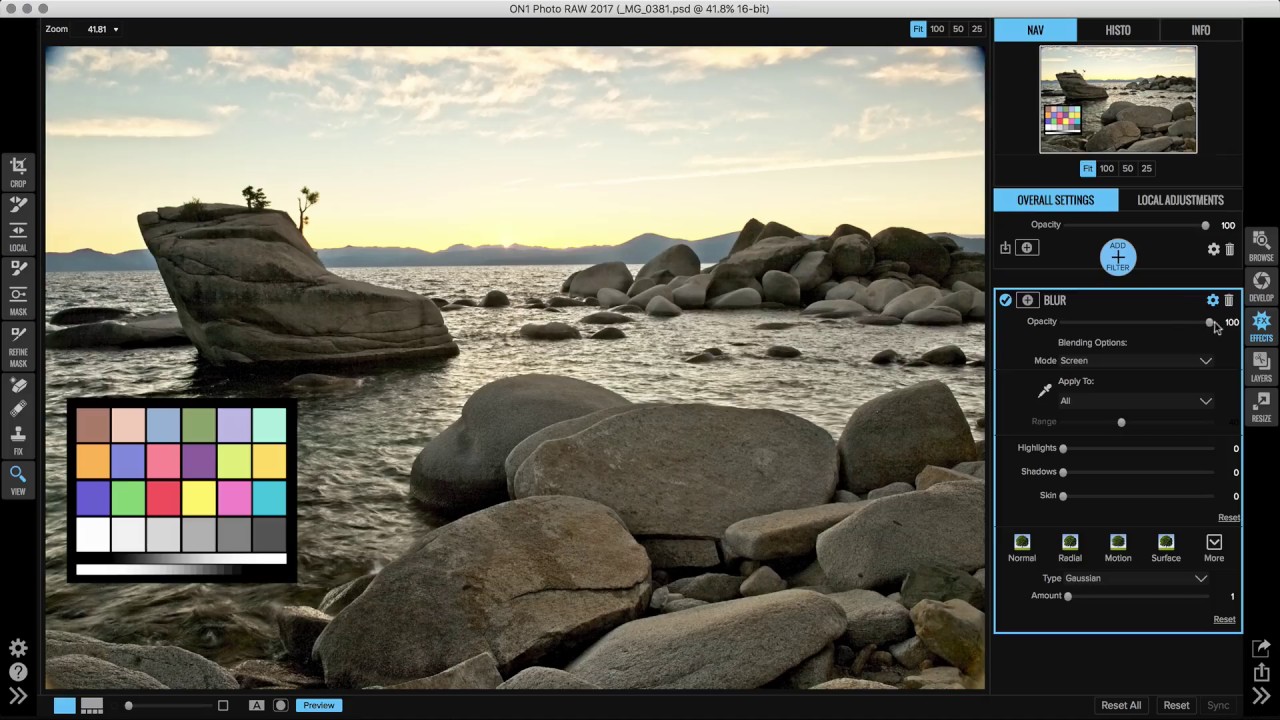This screenshot has height=720, width=1280.
Task: Open the Zoom percentage dropdown
Action: (x=103, y=29)
